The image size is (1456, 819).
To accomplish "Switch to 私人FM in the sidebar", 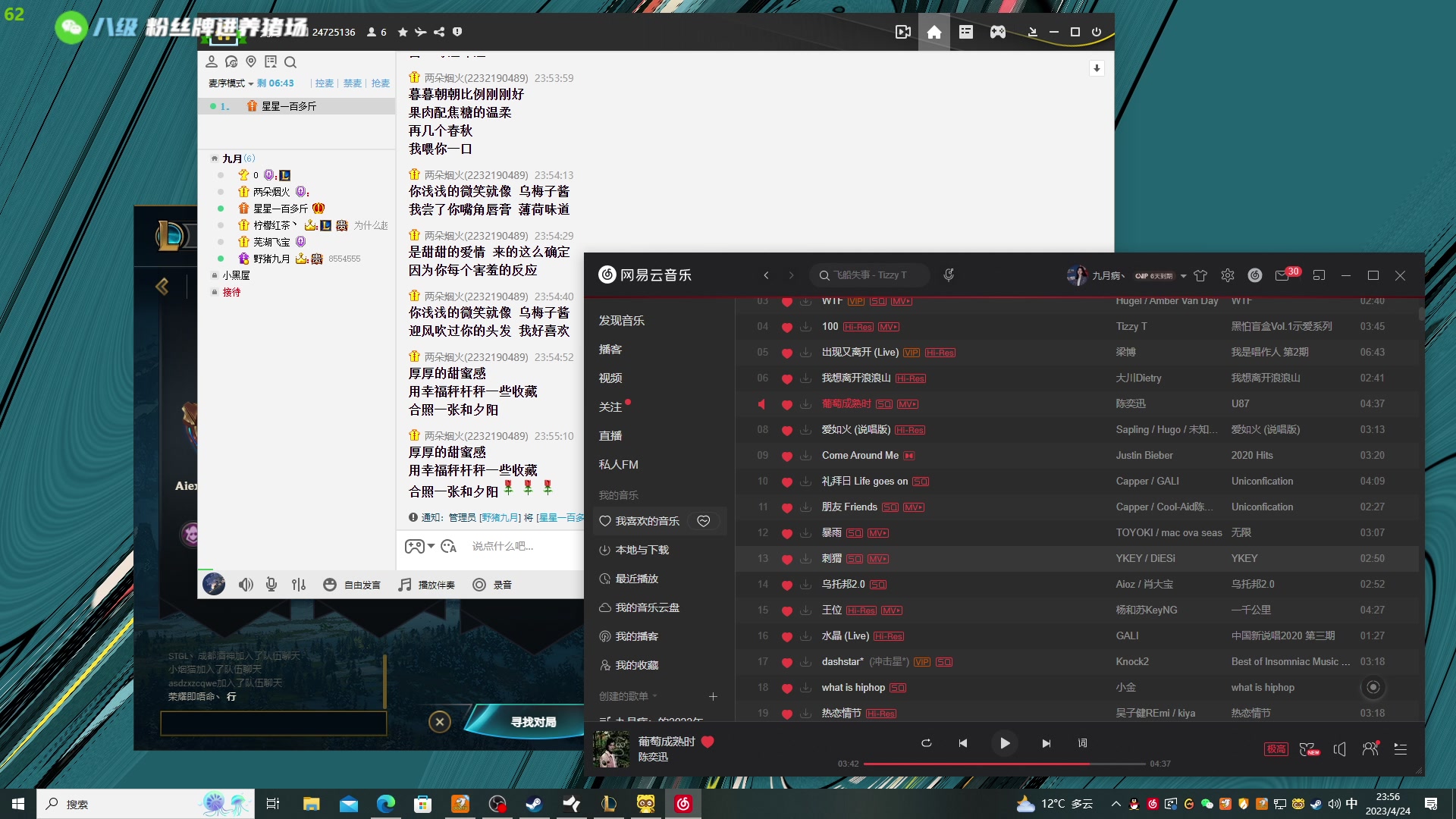I will pyautogui.click(x=619, y=464).
